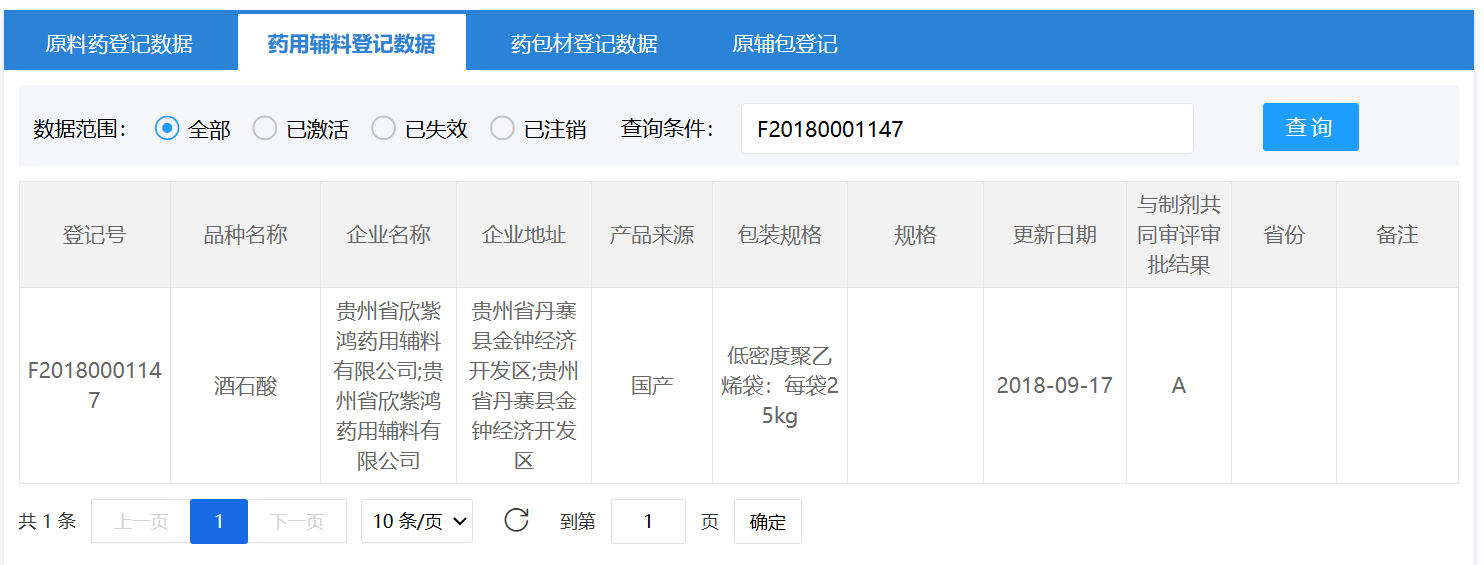
Task: Click the 登记号 column header
Action: click(x=95, y=235)
